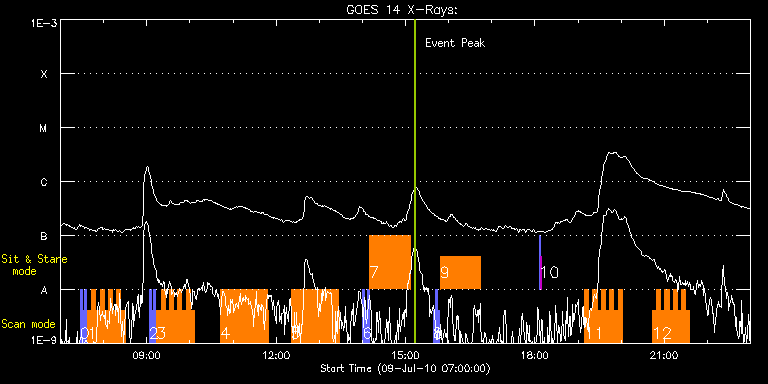Click the 'Event Peak' label
The image size is (768, 384).
click(455, 43)
